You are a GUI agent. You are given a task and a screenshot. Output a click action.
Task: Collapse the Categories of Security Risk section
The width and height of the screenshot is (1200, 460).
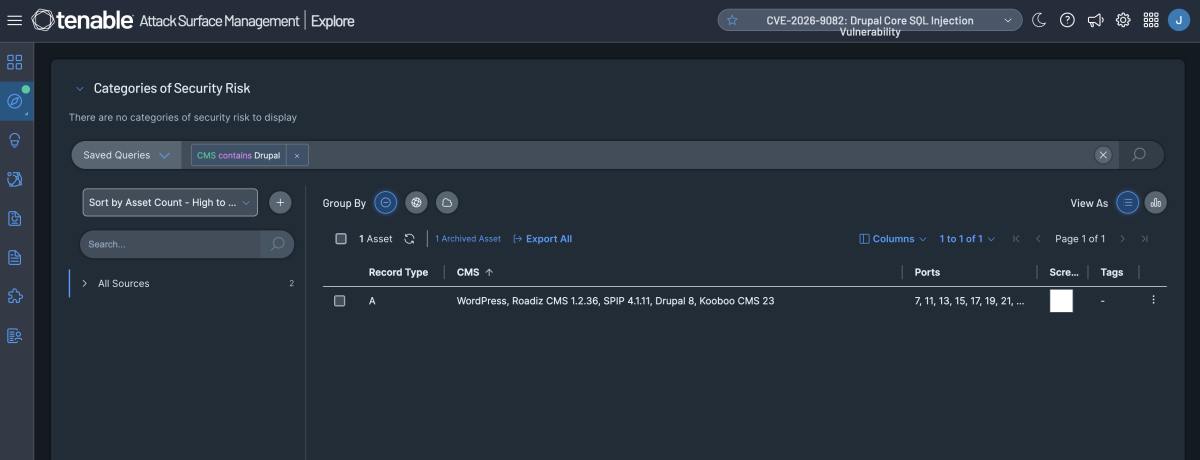click(79, 88)
